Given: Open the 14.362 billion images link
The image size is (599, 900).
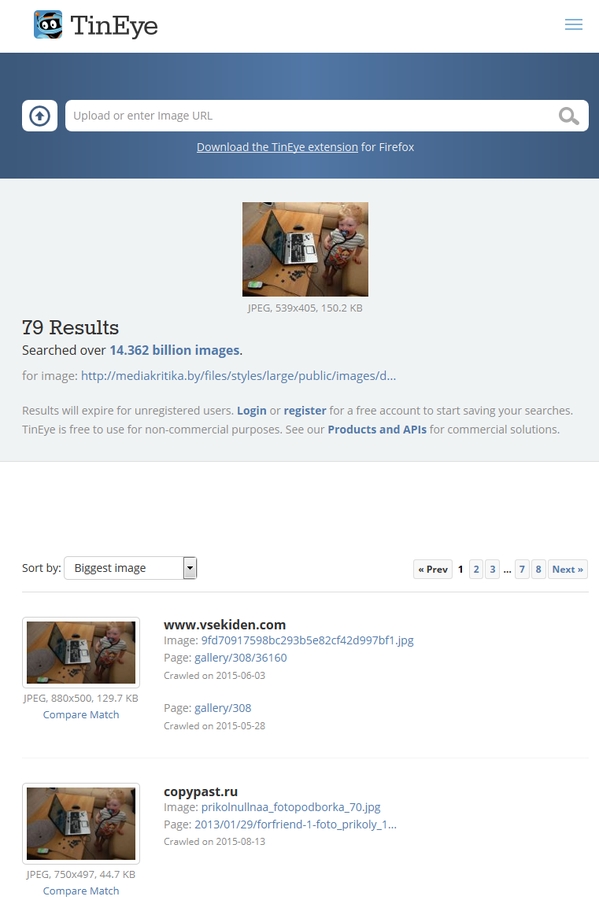Looking at the screenshot, I should pyautogui.click(x=176, y=350).
